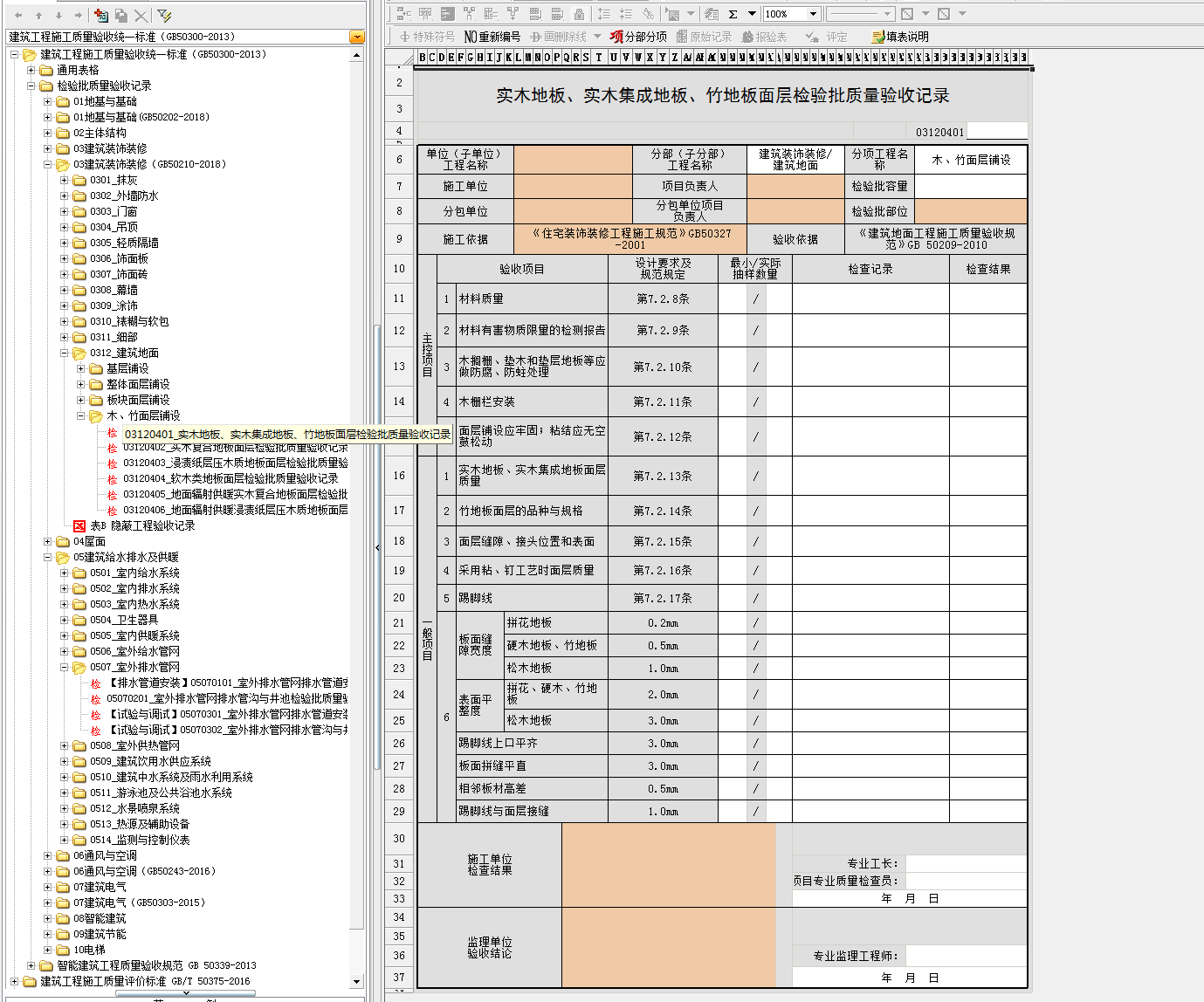The width and height of the screenshot is (1204, 1002).
Task: Click the delete X icon in tree toolbar
Action: click(141, 15)
